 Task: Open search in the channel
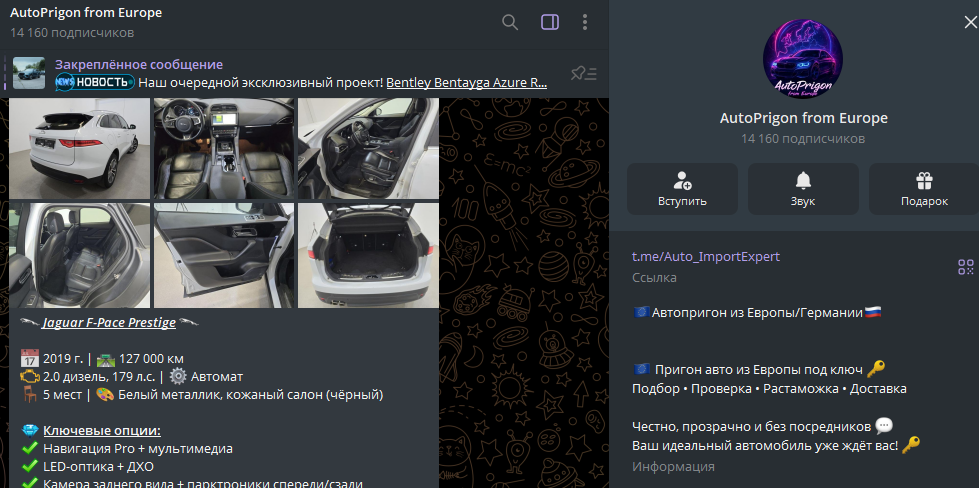[x=510, y=22]
